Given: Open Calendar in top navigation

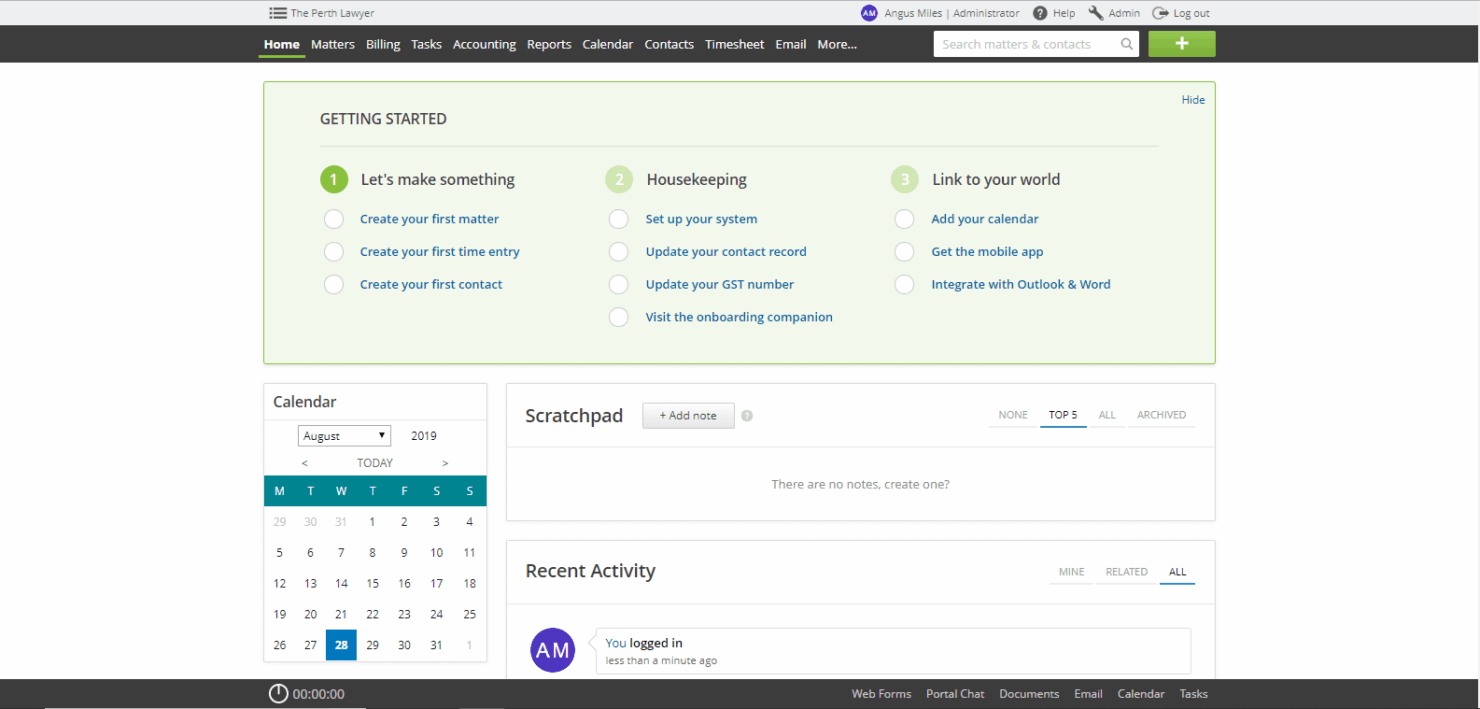Looking at the screenshot, I should [x=608, y=44].
